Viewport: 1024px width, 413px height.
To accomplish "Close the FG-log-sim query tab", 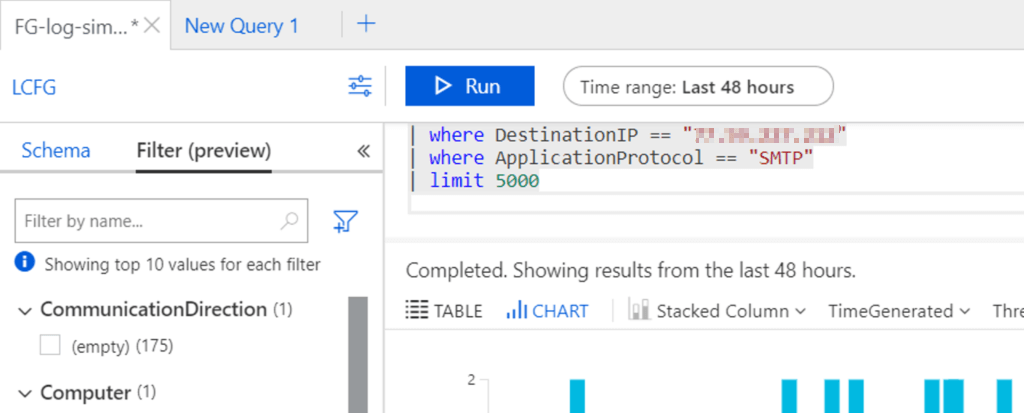I will point(152,25).
